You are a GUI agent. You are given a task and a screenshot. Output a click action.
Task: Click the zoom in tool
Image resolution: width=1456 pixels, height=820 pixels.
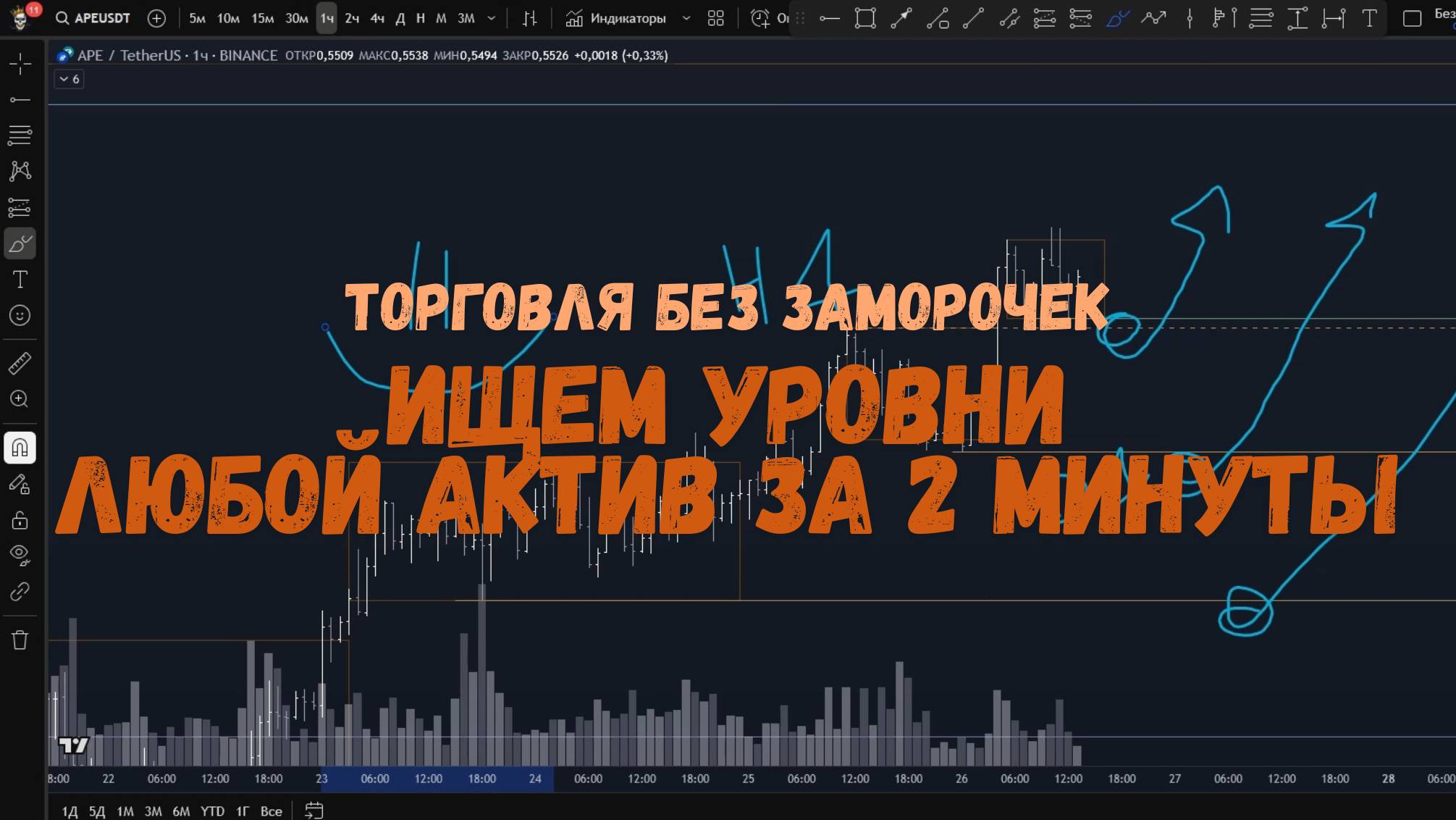tap(20, 399)
